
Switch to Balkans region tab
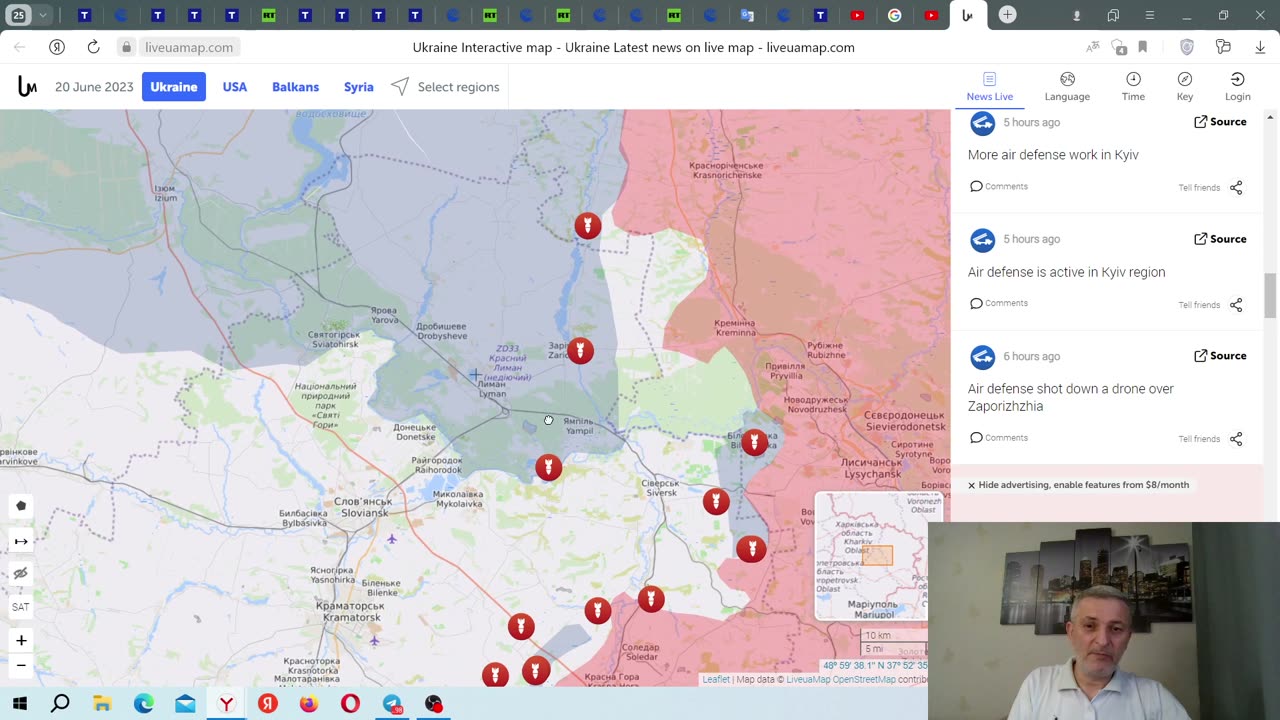295,87
